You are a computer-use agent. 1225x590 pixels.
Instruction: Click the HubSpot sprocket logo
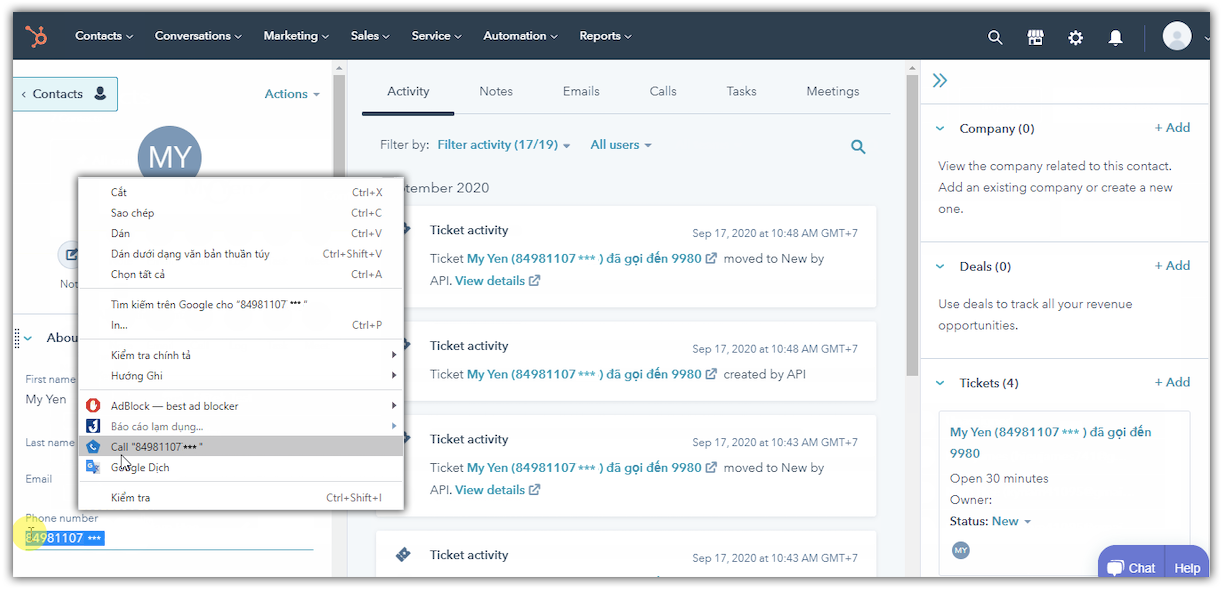tap(36, 37)
